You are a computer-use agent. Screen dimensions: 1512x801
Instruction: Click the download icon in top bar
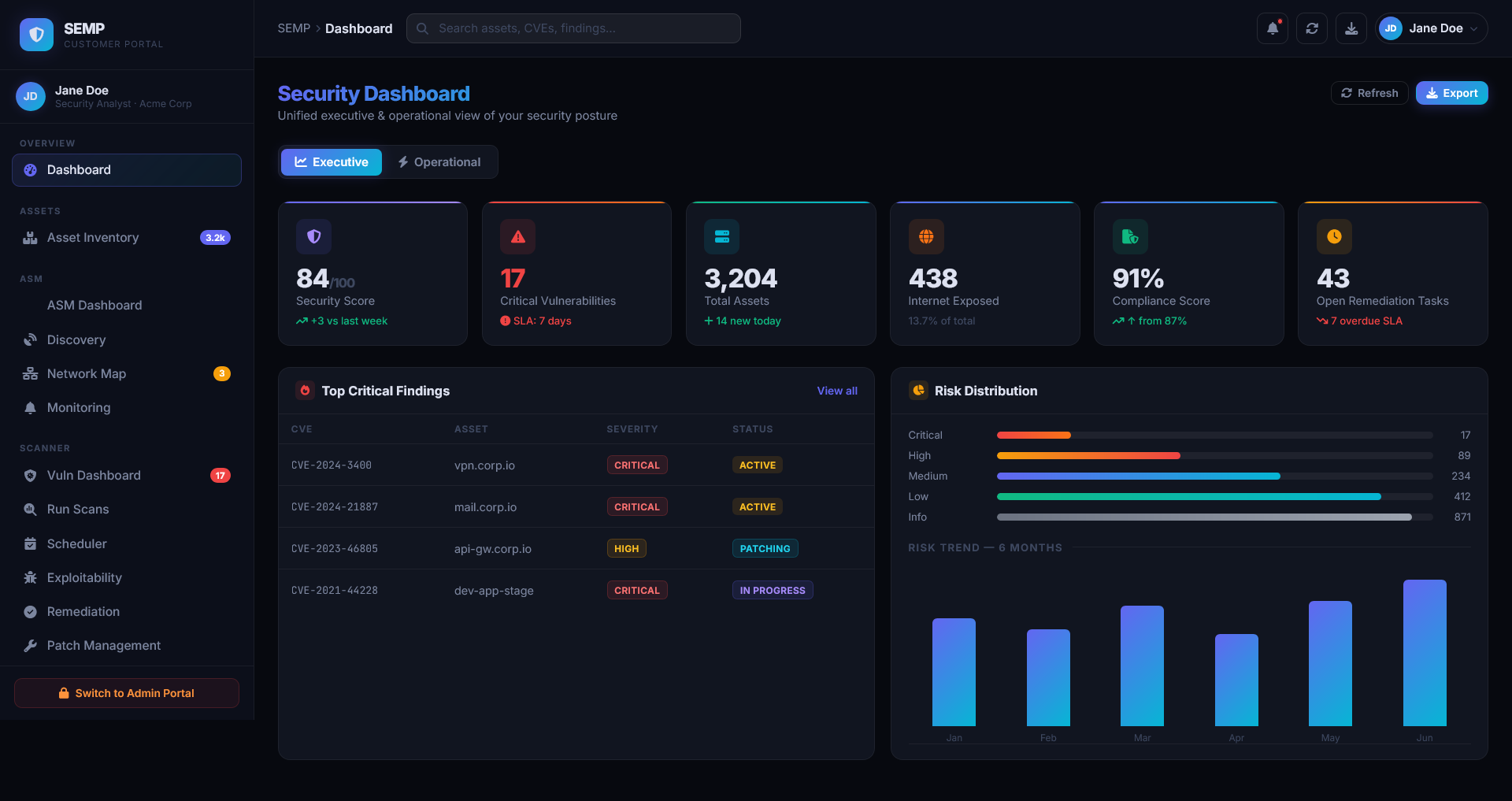pos(1351,28)
